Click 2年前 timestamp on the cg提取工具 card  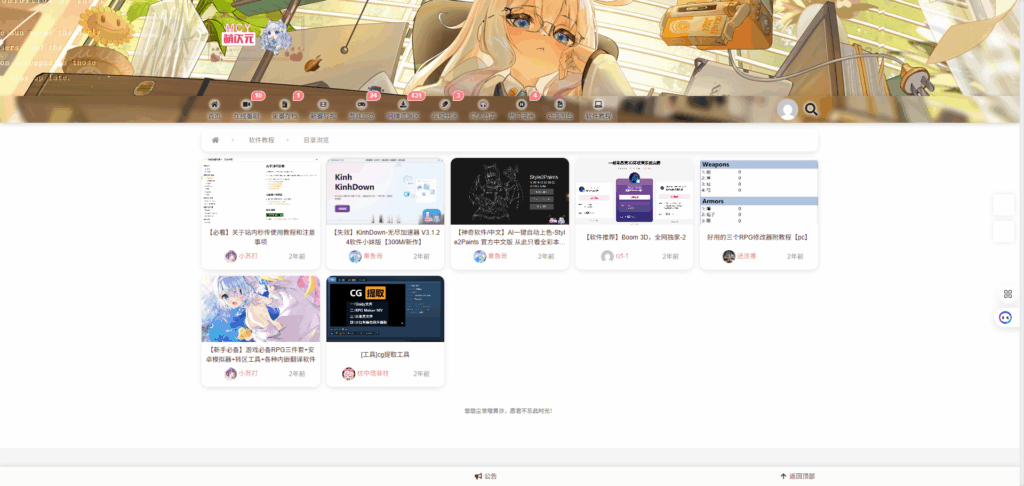pos(421,374)
